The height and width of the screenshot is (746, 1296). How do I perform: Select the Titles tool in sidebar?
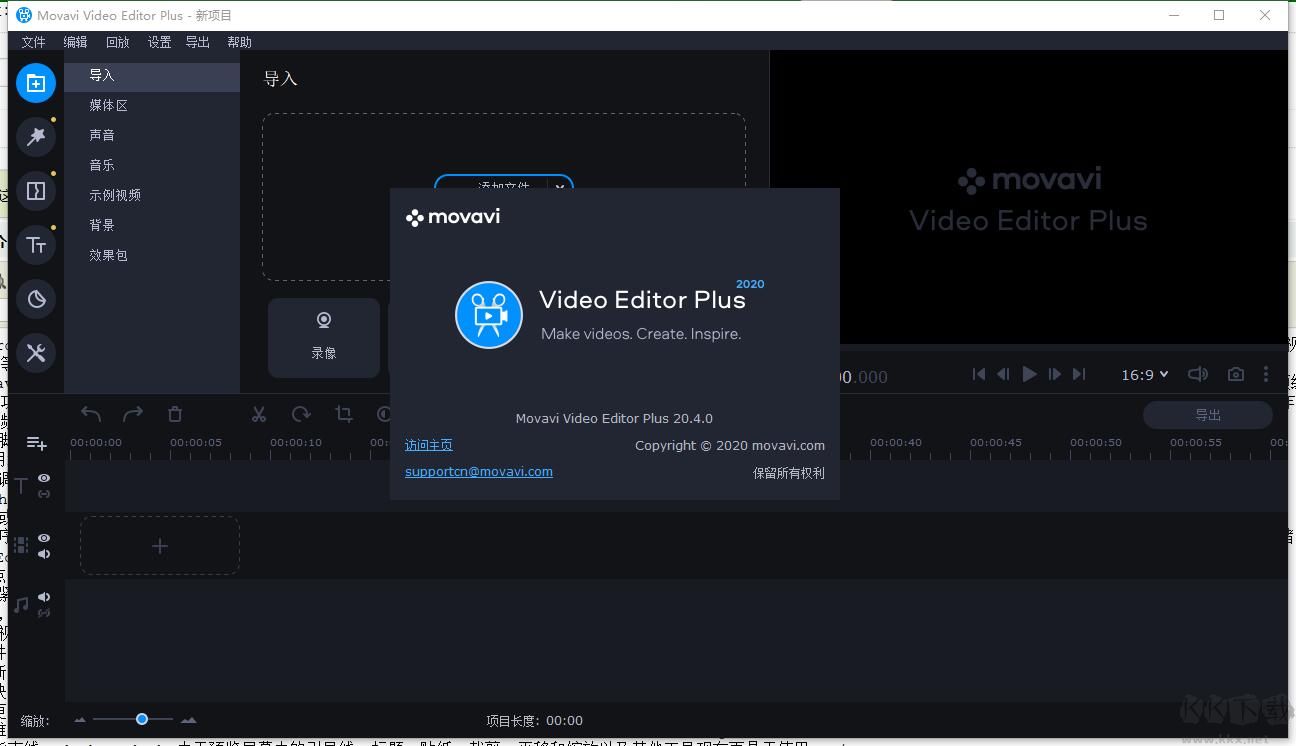36,245
